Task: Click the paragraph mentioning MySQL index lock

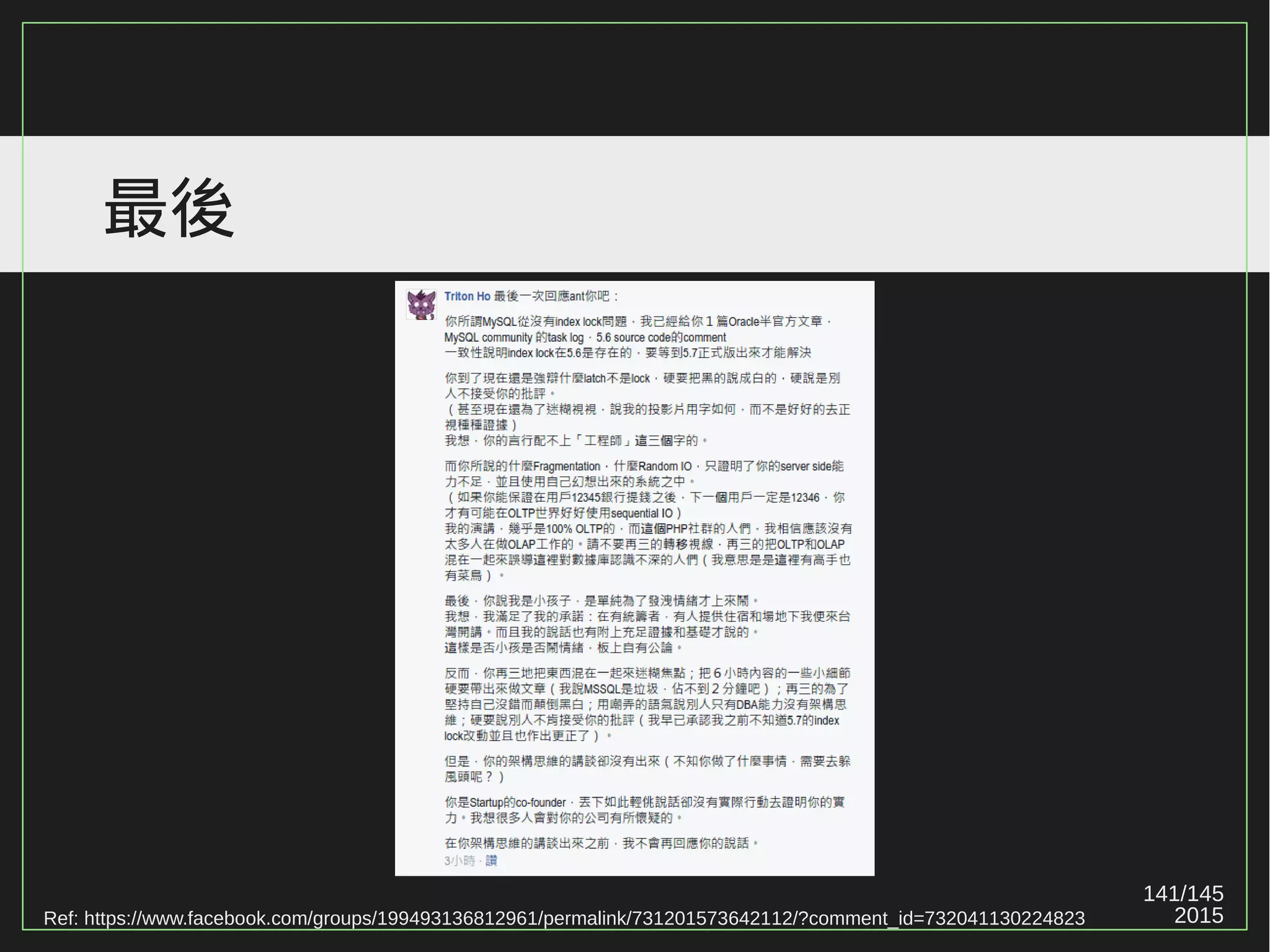Action: click(x=639, y=322)
